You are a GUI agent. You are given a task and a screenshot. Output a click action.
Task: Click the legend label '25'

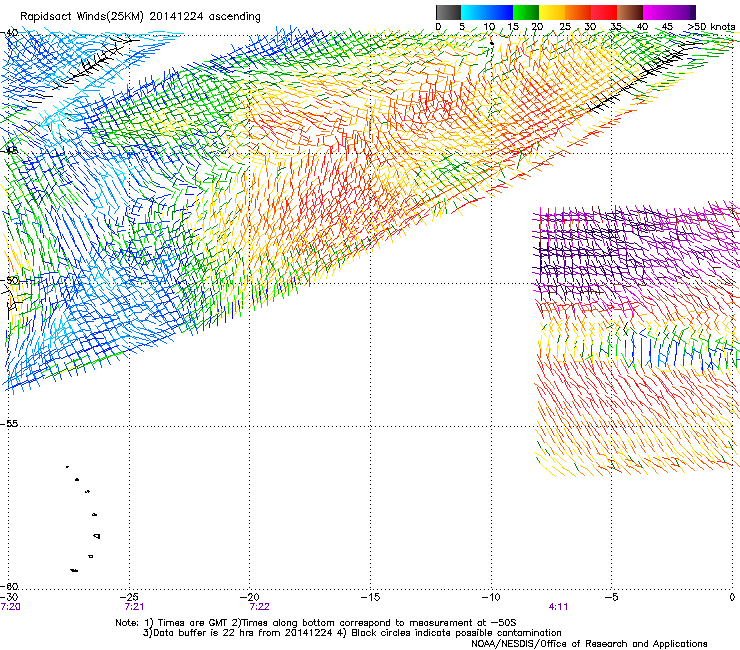(x=565, y=26)
